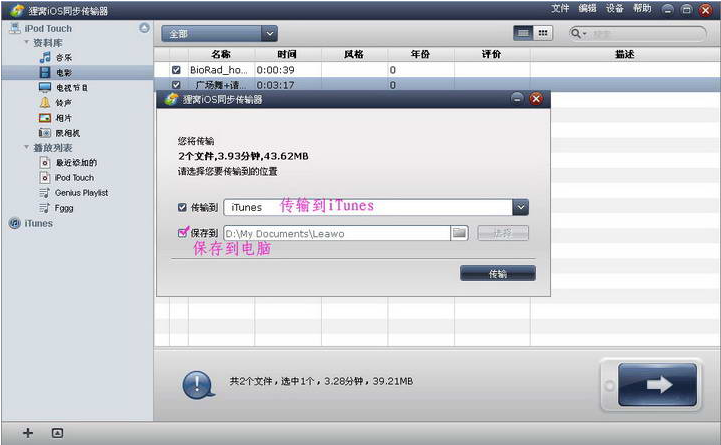Viewport: 721px width, 445px height.
Task: Click the big transfer arrow button
Action: tap(657, 384)
